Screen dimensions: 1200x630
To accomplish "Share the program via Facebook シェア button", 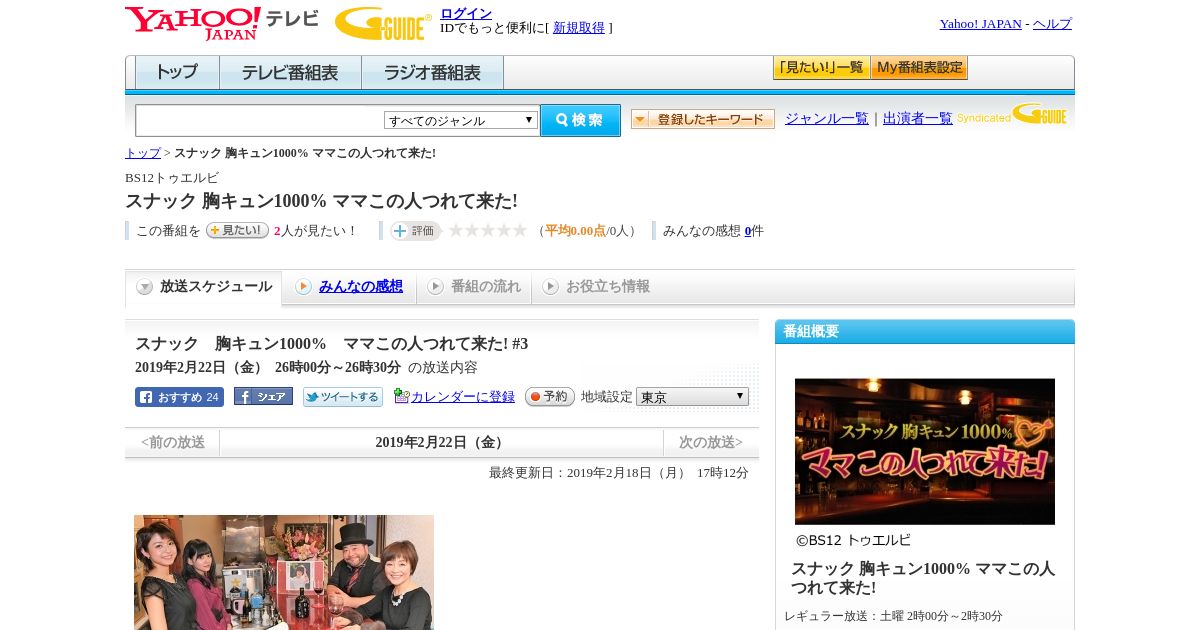I will (x=263, y=397).
